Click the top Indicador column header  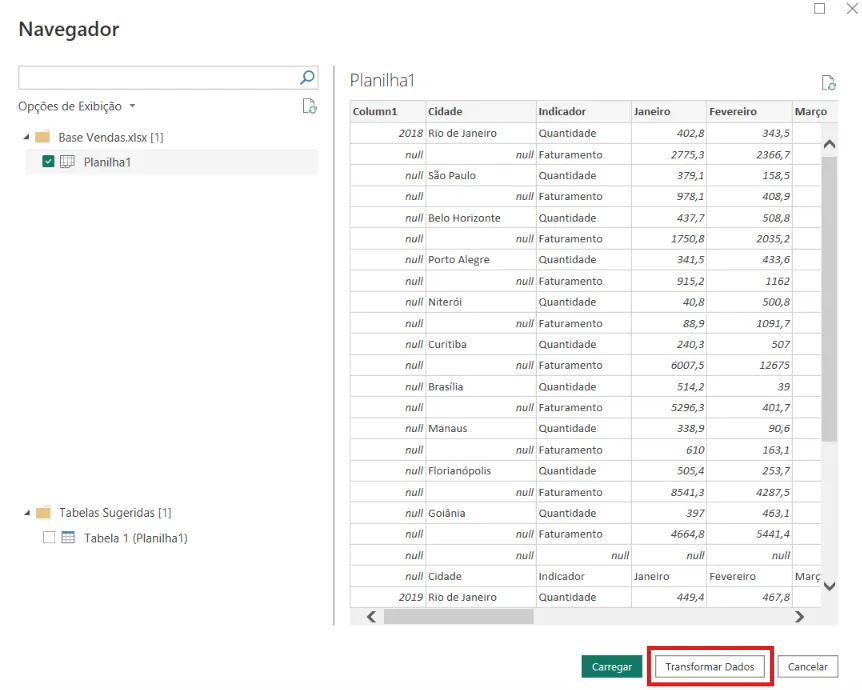pyautogui.click(x=584, y=111)
